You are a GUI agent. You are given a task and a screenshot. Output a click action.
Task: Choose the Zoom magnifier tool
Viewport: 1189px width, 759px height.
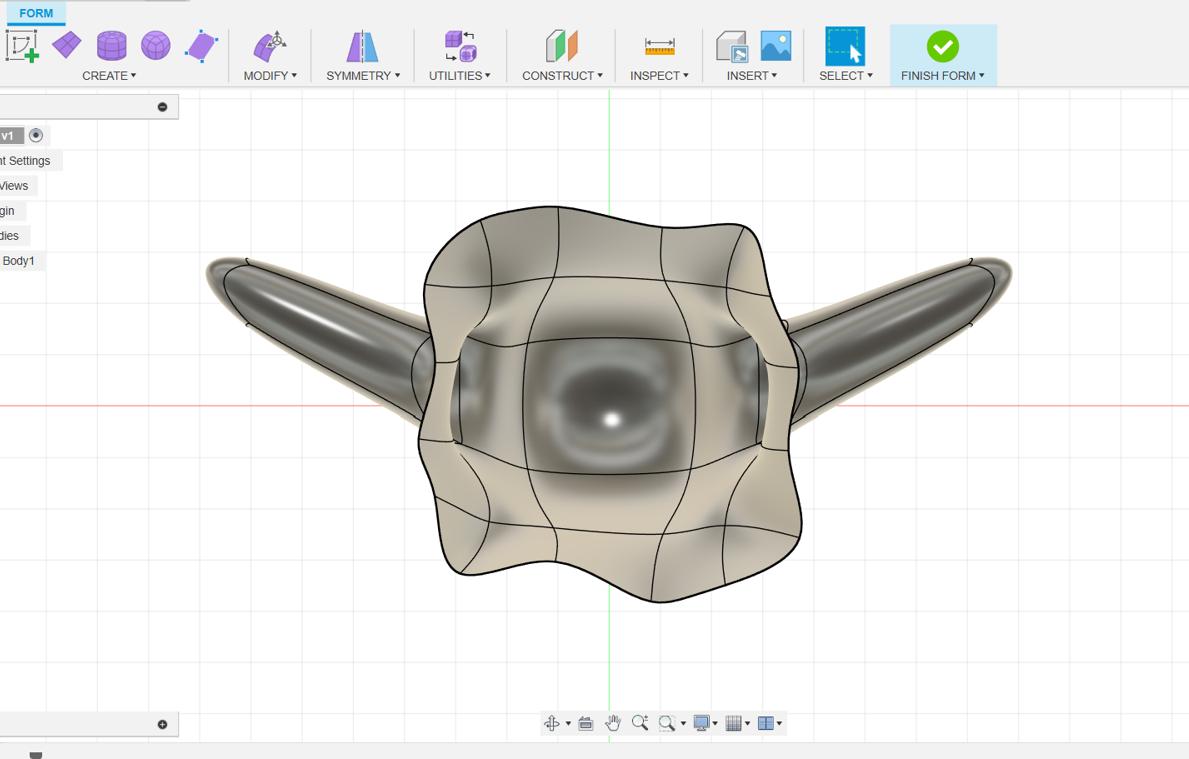640,723
